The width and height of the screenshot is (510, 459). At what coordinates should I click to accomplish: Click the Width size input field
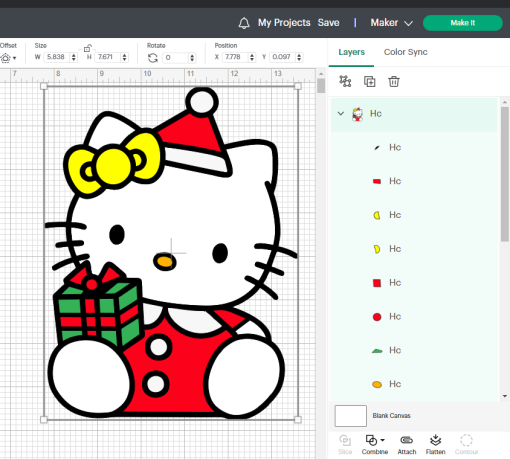tap(57, 57)
